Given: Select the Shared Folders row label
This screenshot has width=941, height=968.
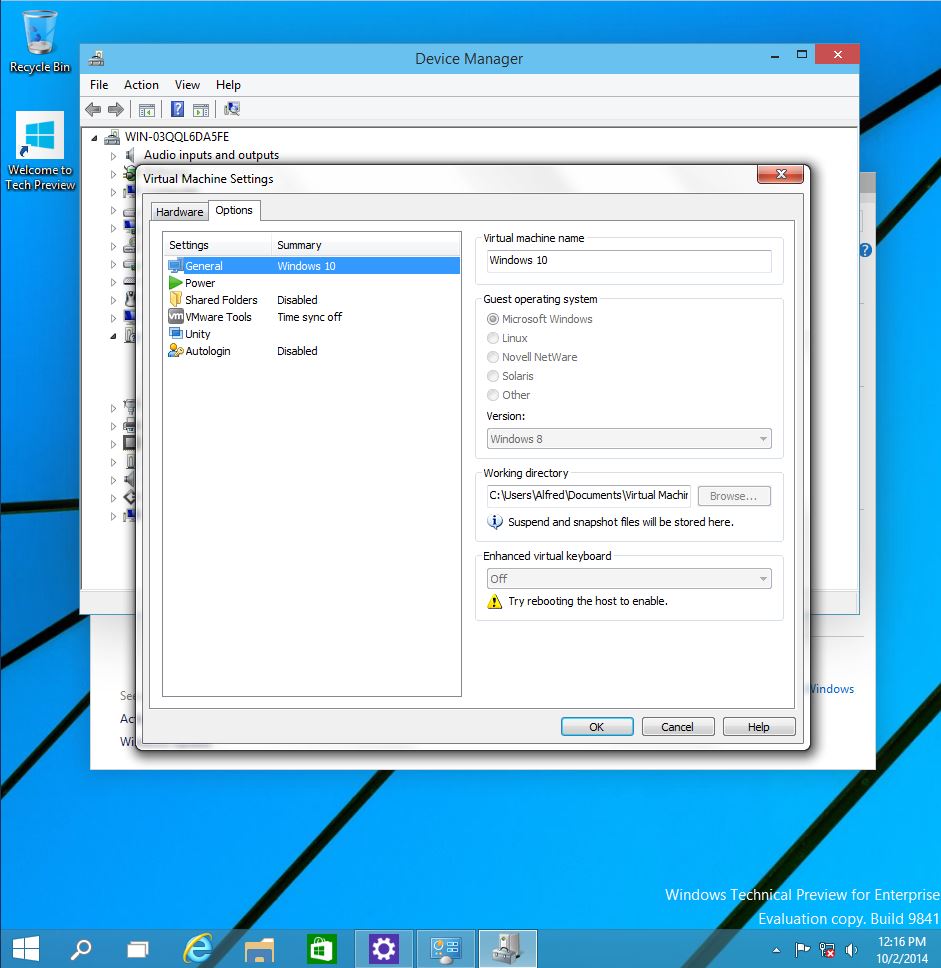Looking at the screenshot, I should point(221,300).
